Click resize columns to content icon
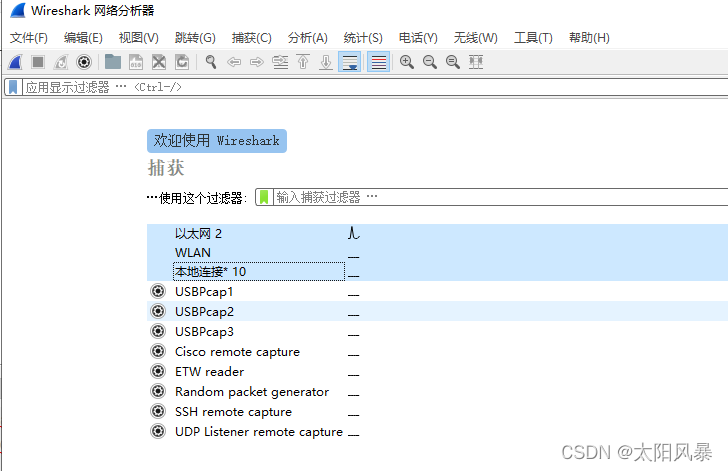Screen dimensions: 728x471 click(x=476, y=62)
